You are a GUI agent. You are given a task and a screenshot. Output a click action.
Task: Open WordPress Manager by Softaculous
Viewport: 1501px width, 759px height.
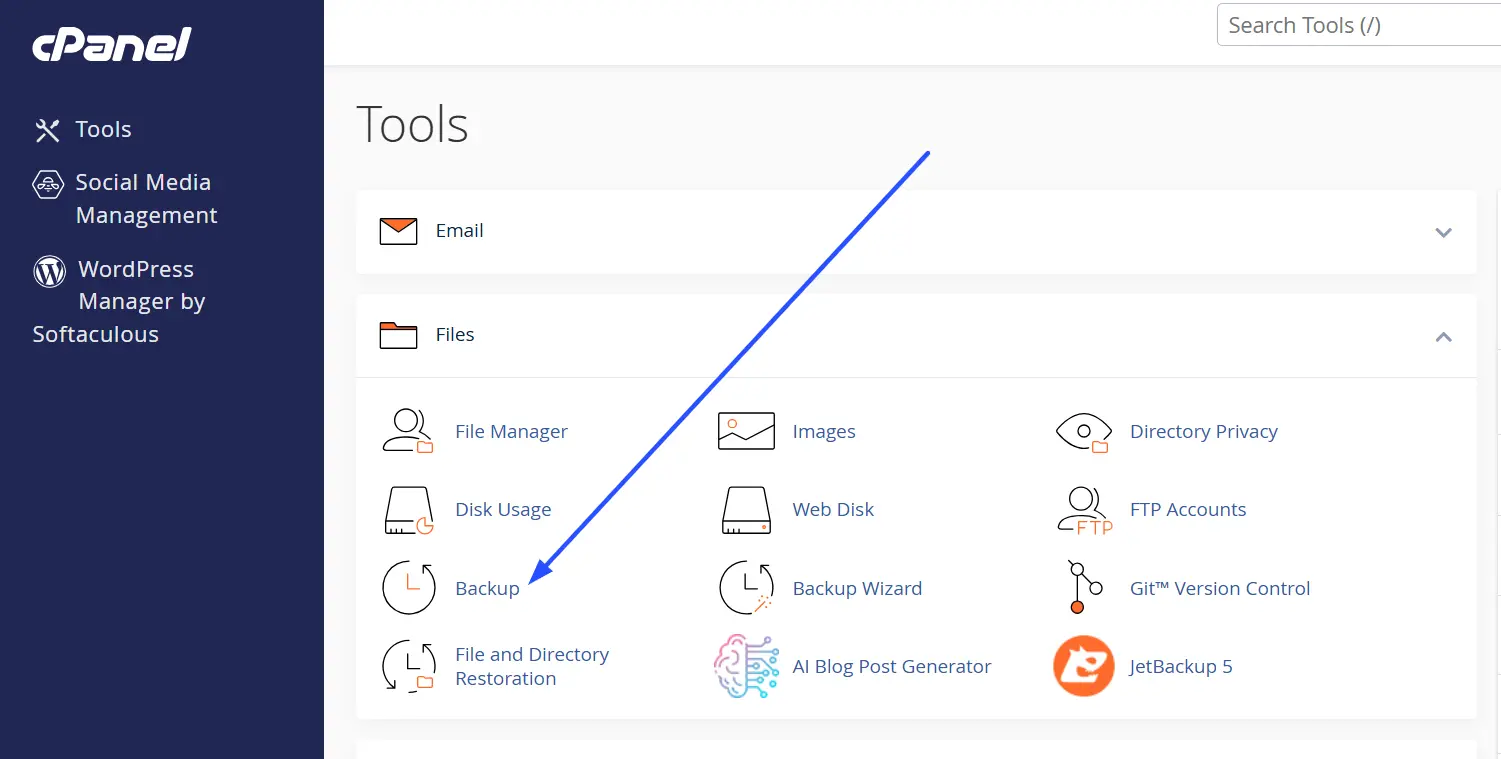pyautogui.click(x=119, y=302)
